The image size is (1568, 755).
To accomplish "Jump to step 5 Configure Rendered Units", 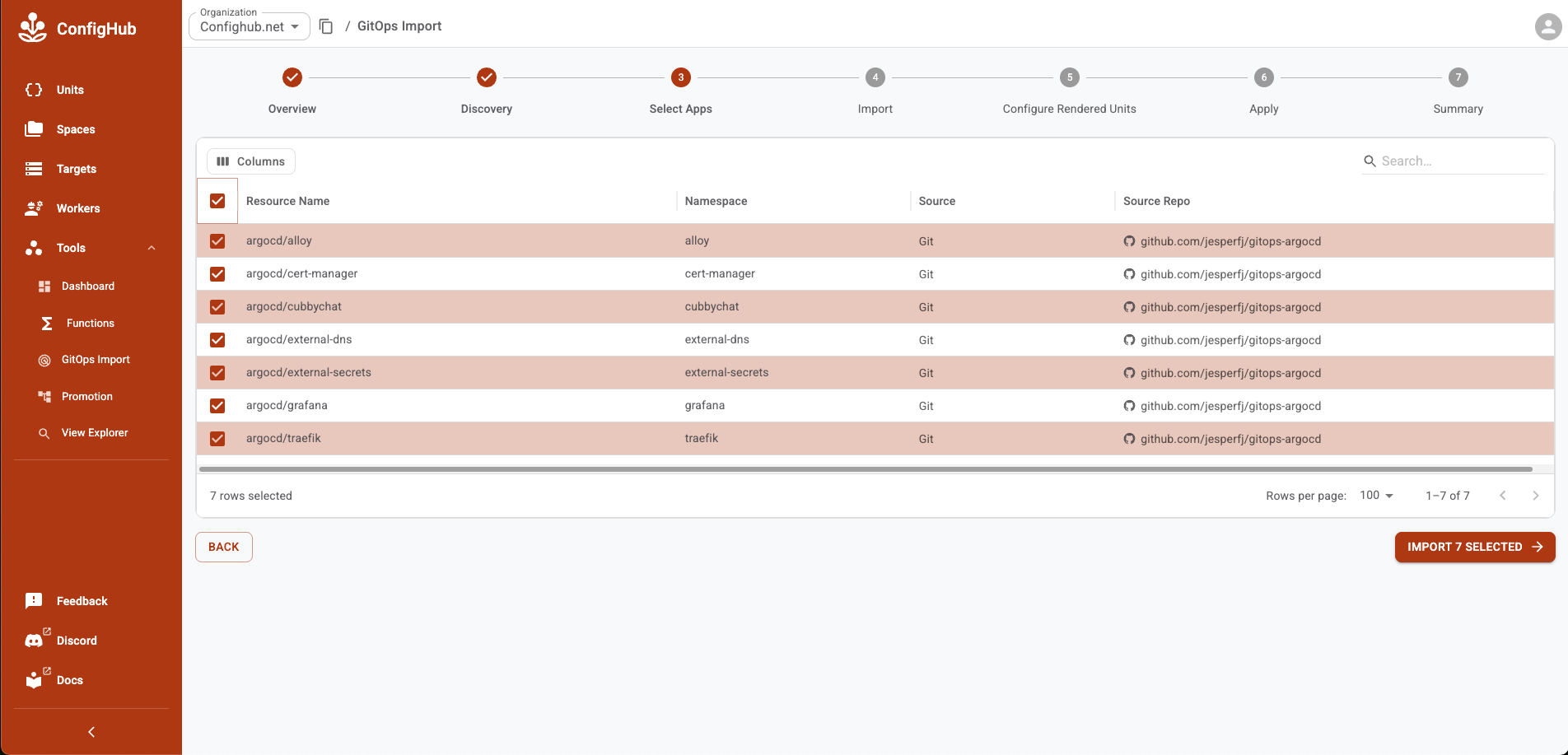I will point(1070,91).
